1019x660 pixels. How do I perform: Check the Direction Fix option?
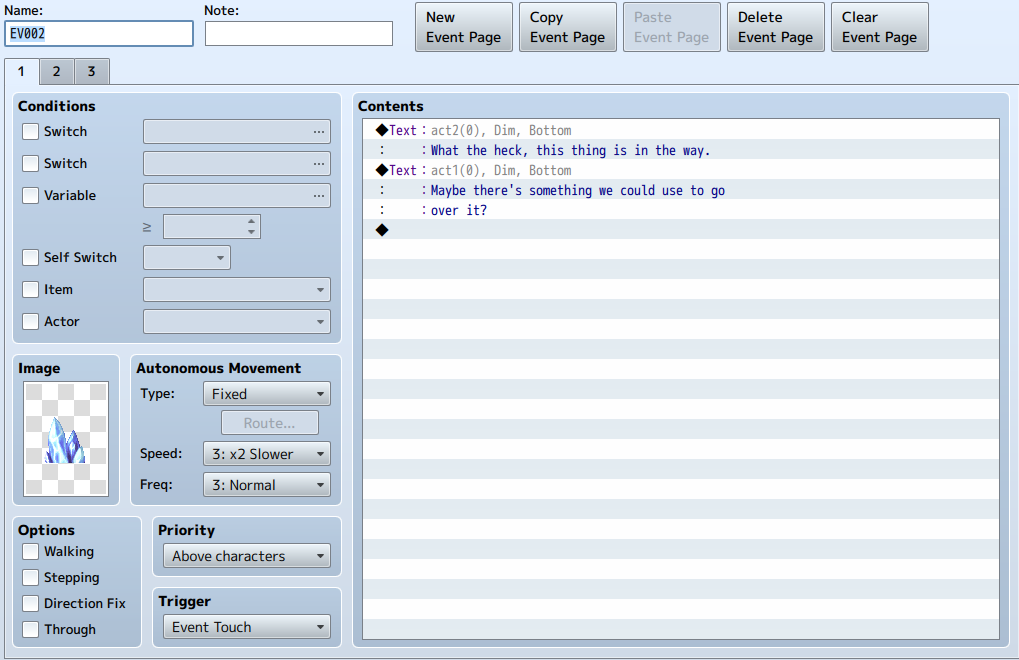[x=31, y=603]
